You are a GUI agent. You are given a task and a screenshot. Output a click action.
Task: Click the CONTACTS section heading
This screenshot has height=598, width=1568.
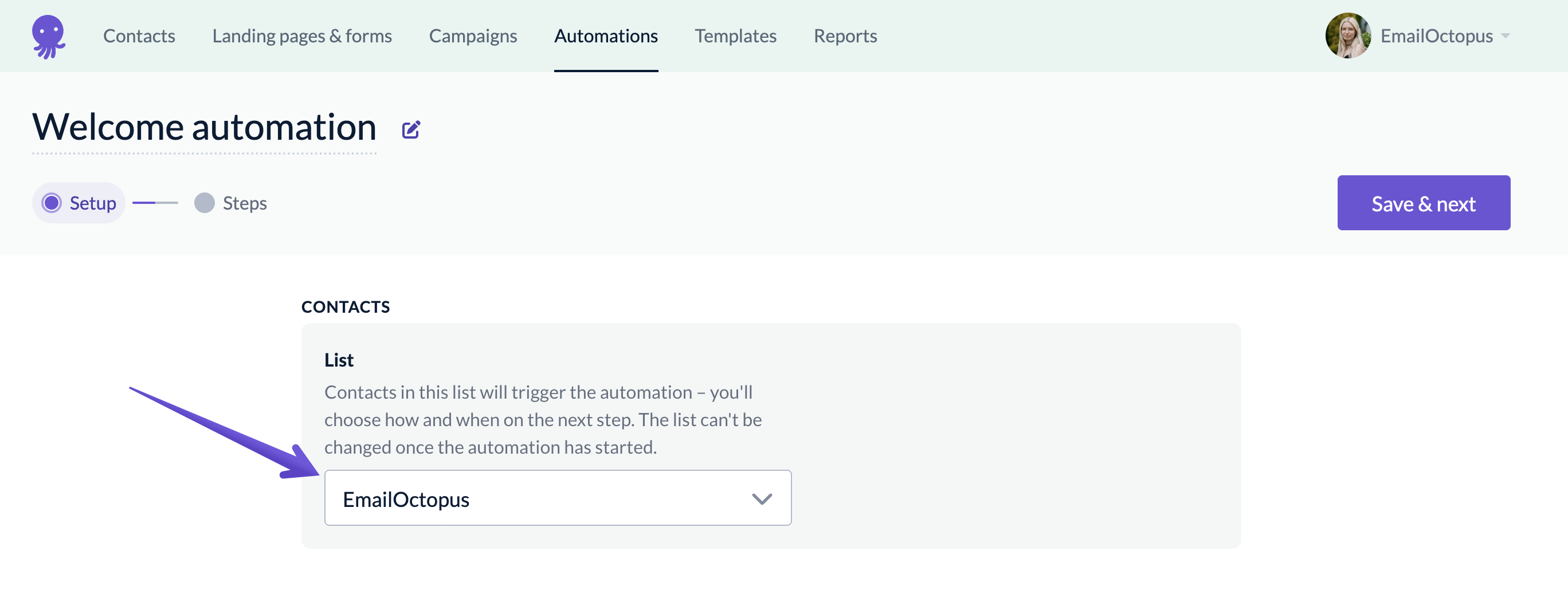tap(345, 306)
